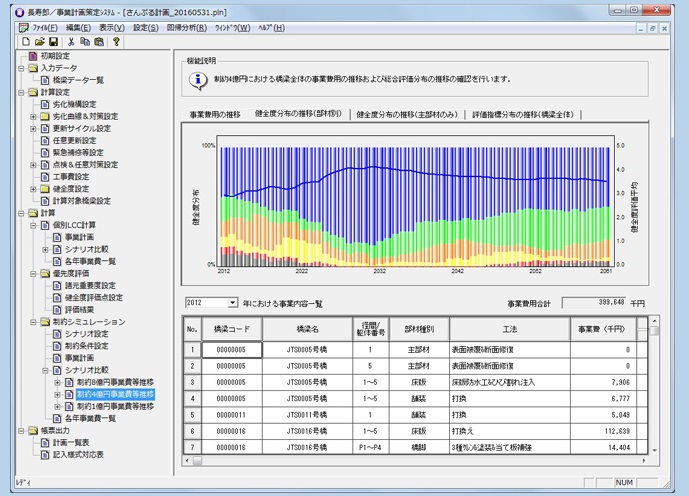Click the 計画一覧表 document icon
This screenshot has height=496, width=689.
45,442
